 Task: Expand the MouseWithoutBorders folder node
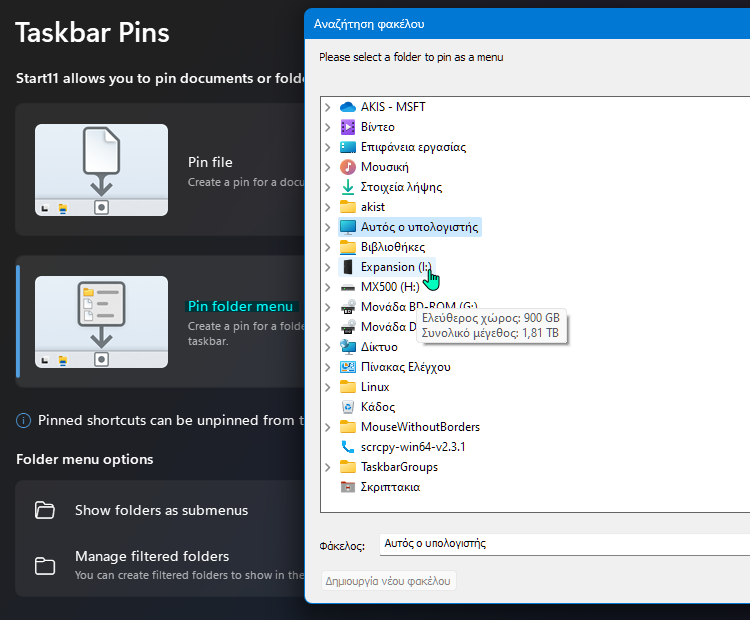(x=328, y=427)
